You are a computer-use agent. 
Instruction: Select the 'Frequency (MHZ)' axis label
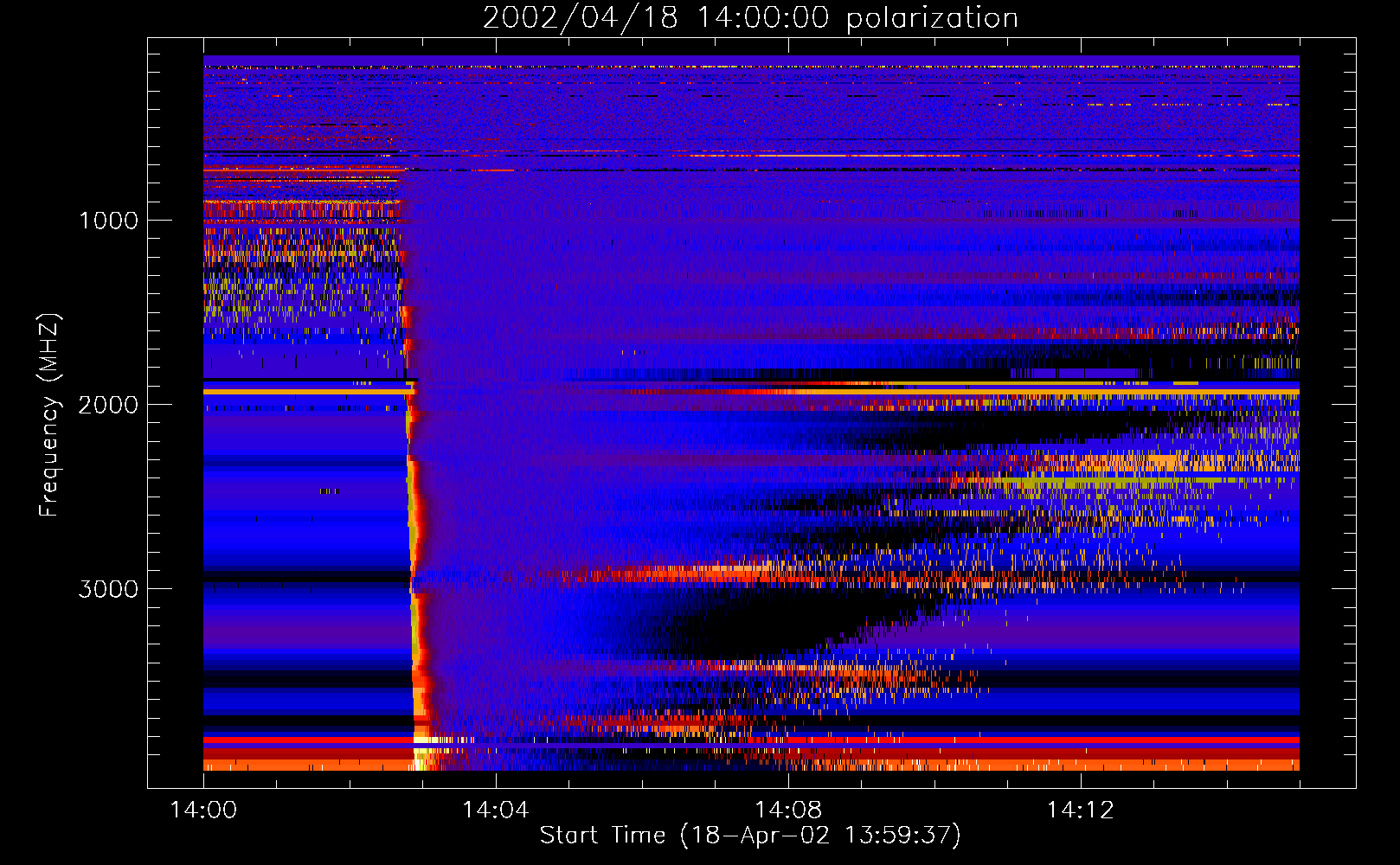click(x=49, y=415)
